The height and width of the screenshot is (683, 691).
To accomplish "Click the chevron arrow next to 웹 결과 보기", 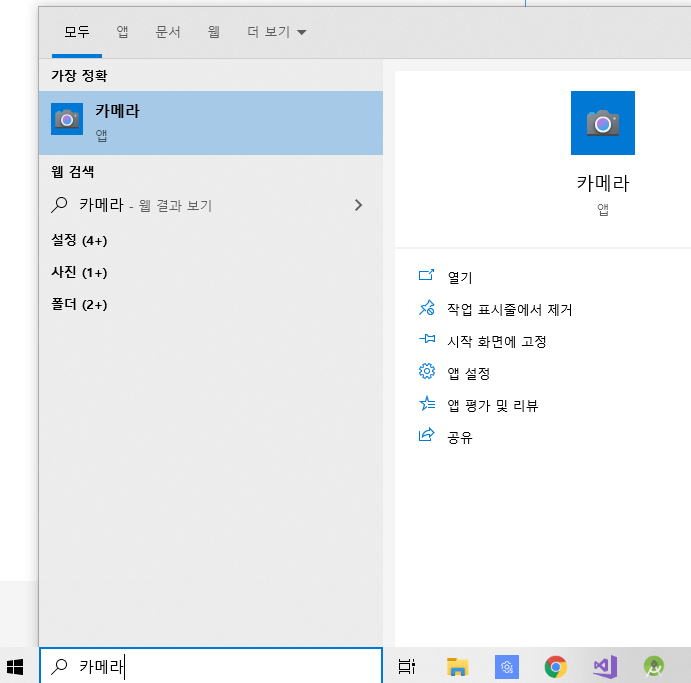I will click(358, 205).
